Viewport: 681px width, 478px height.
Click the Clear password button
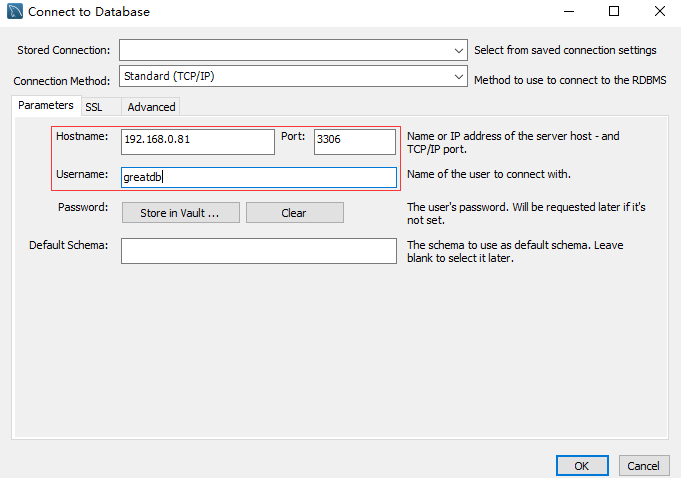click(294, 213)
